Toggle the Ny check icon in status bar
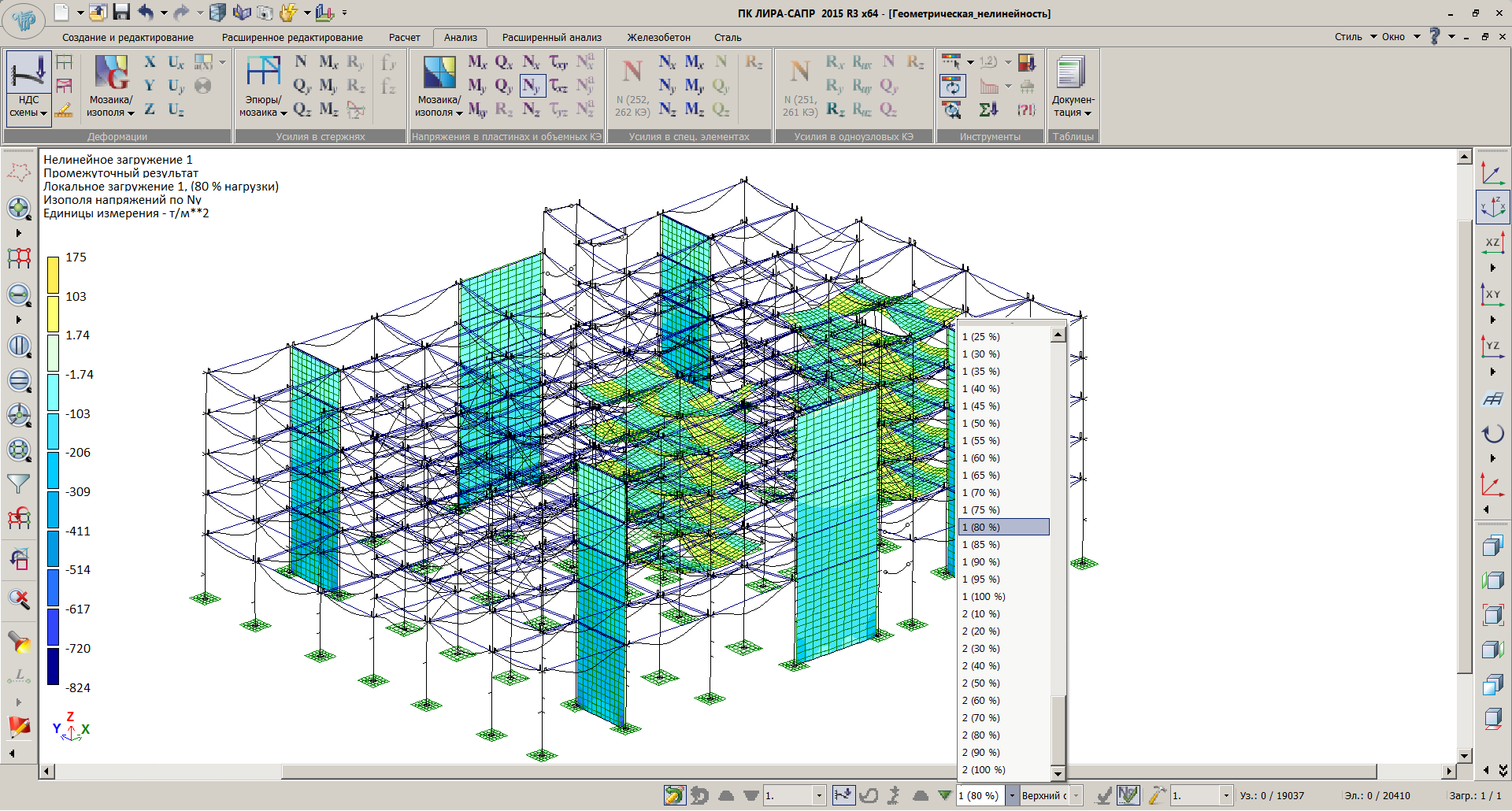The width and height of the screenshot is (1512, 811). click(x=1128, y=795)
